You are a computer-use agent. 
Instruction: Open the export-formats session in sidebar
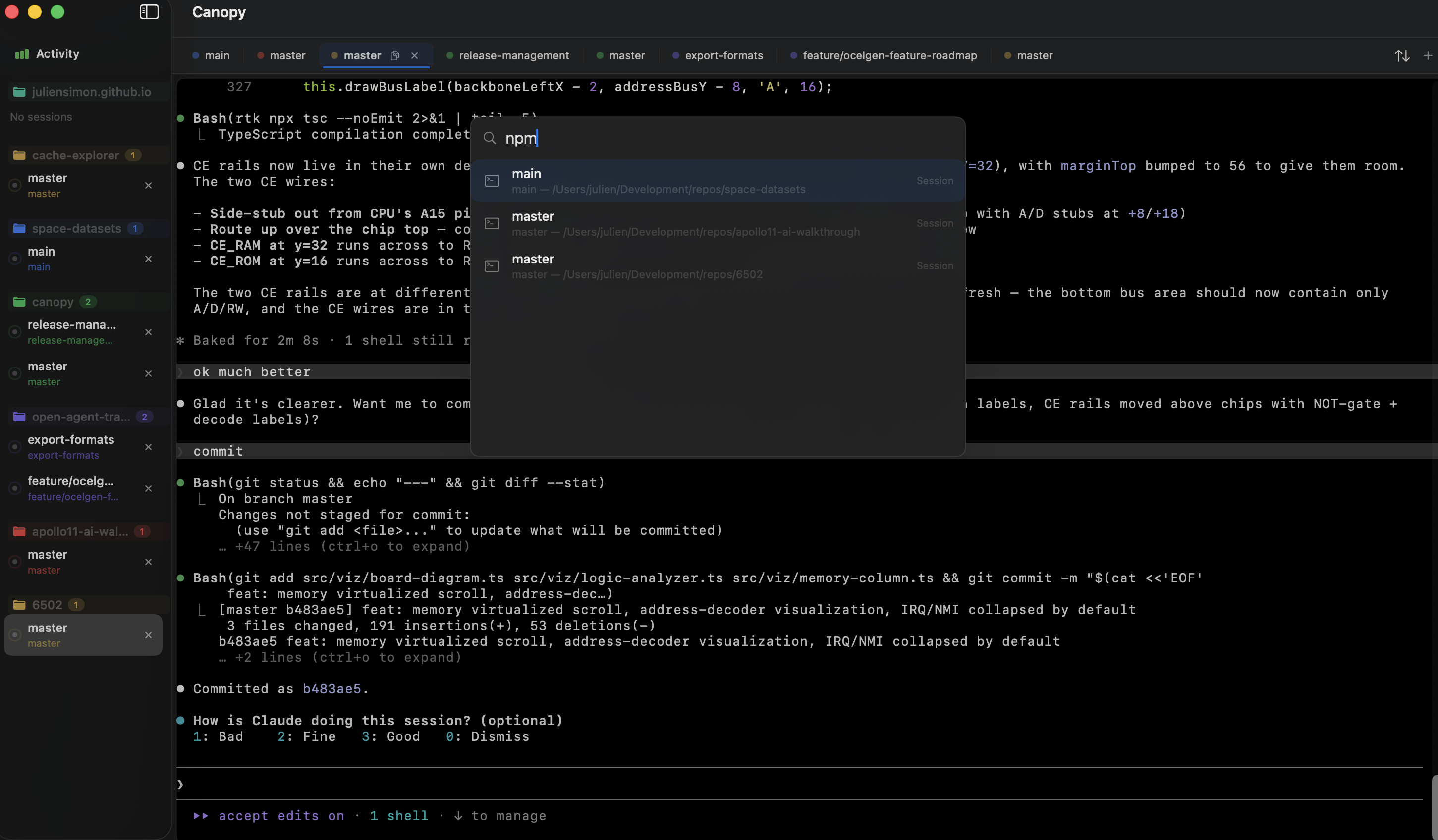click(x=83, y=447)
